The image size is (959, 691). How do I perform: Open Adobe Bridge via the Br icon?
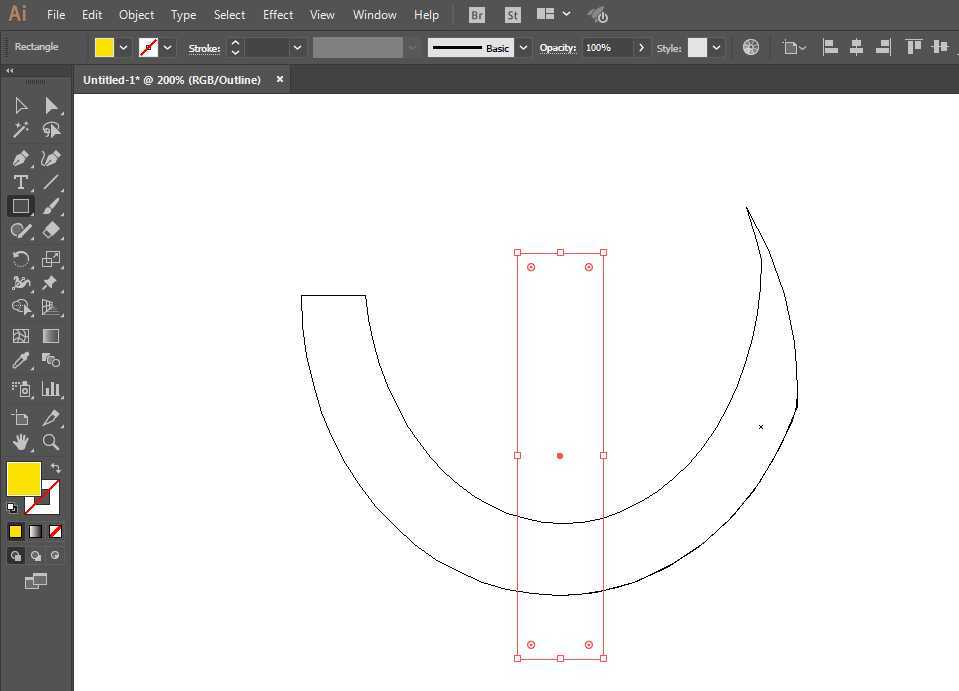click(x=477, y=14)
